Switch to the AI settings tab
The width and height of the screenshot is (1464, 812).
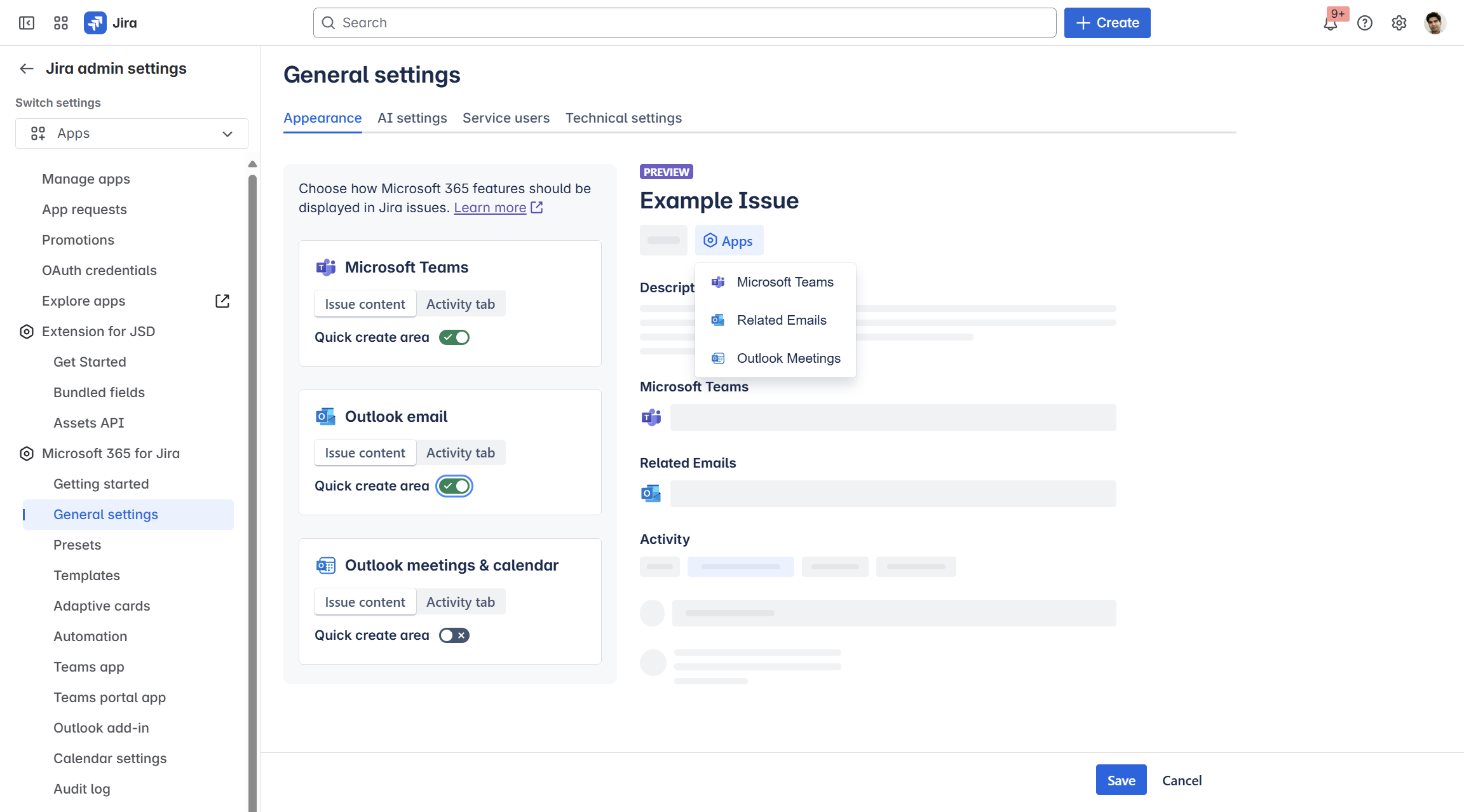(x=412, y=118)
